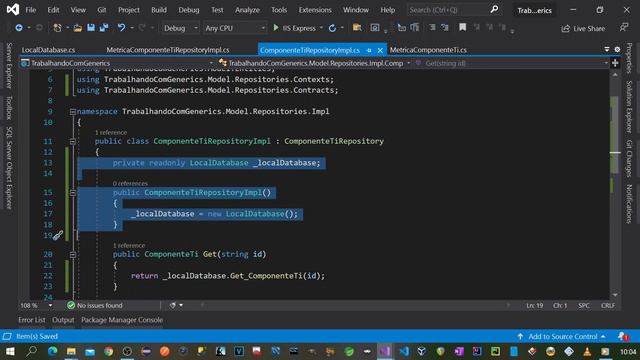
Task: Click the screwdriver quick actions icon on line 19
Action: [58, 235]
